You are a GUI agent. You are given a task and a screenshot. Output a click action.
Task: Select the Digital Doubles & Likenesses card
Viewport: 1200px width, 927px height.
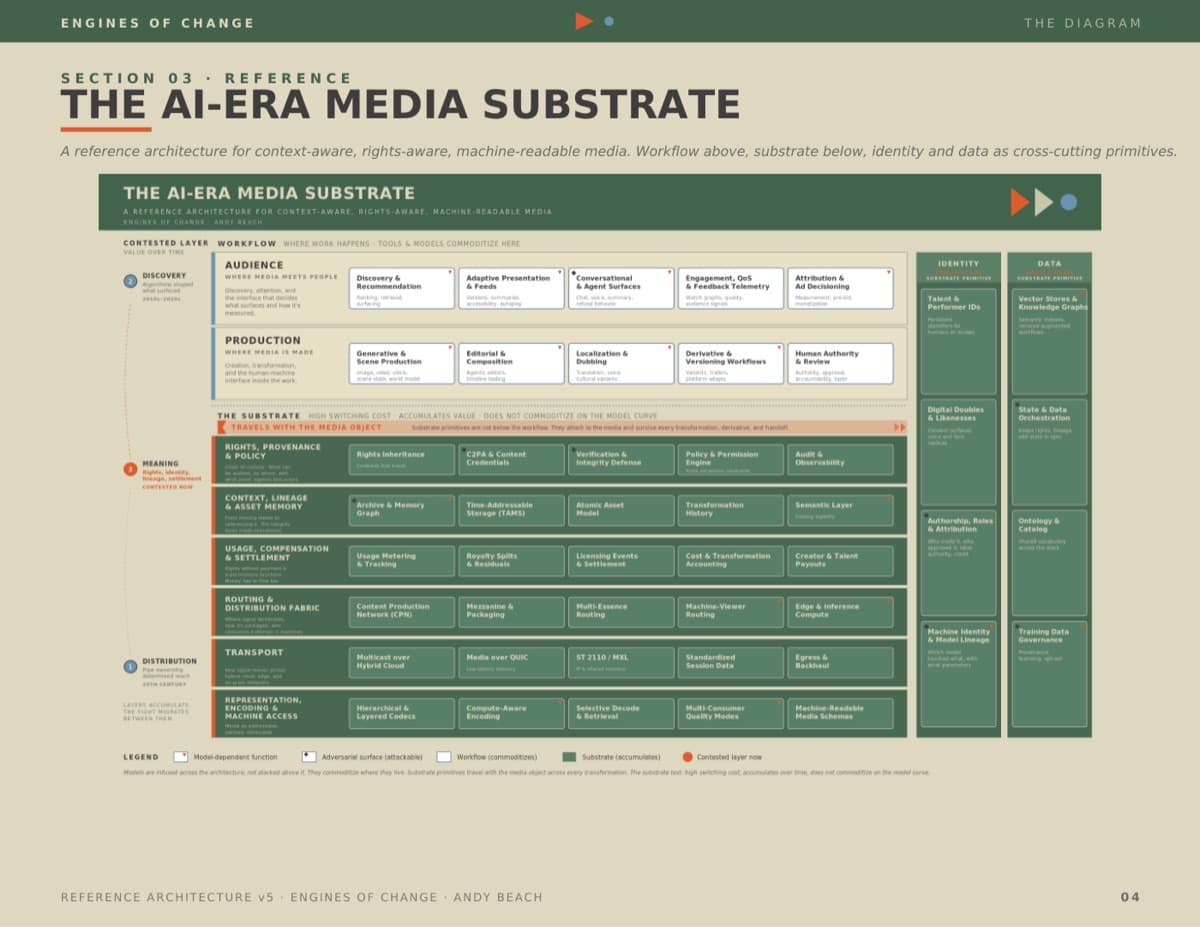(x=958, y=452)
